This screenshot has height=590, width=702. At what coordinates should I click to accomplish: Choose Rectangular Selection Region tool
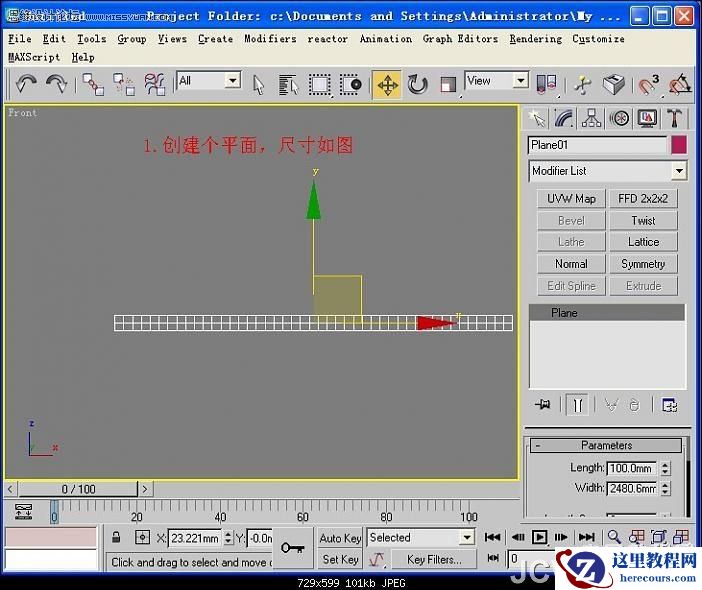[x=320, y=84]
